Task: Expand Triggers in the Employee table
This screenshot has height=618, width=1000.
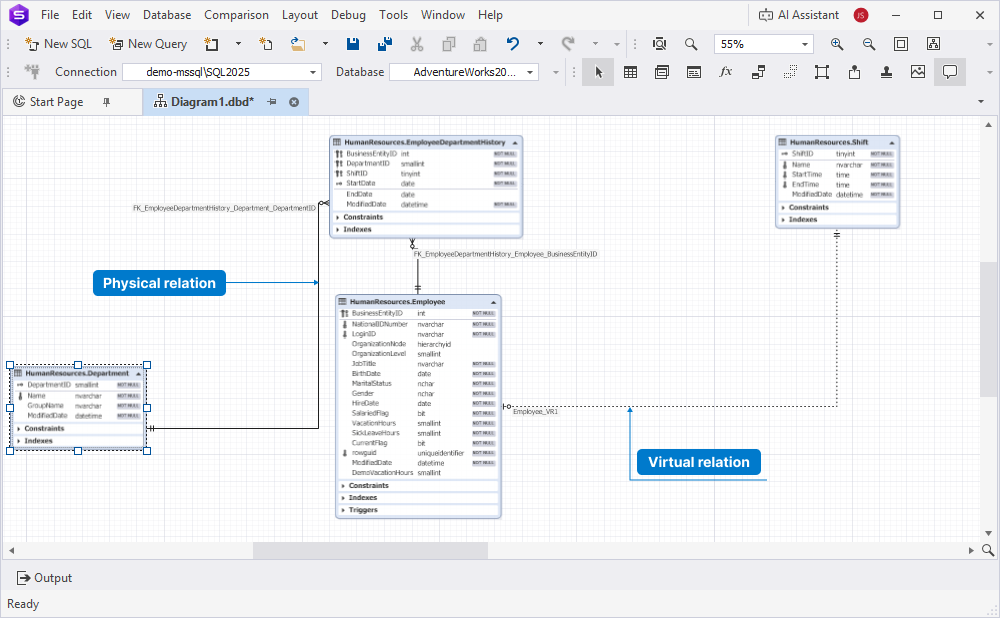Action: 344,510
